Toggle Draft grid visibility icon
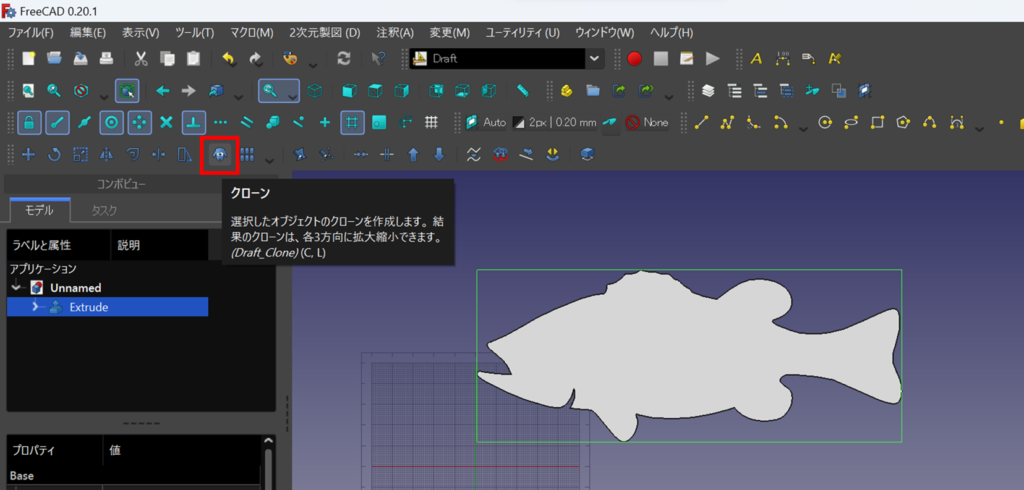 (x=431, y=122)
